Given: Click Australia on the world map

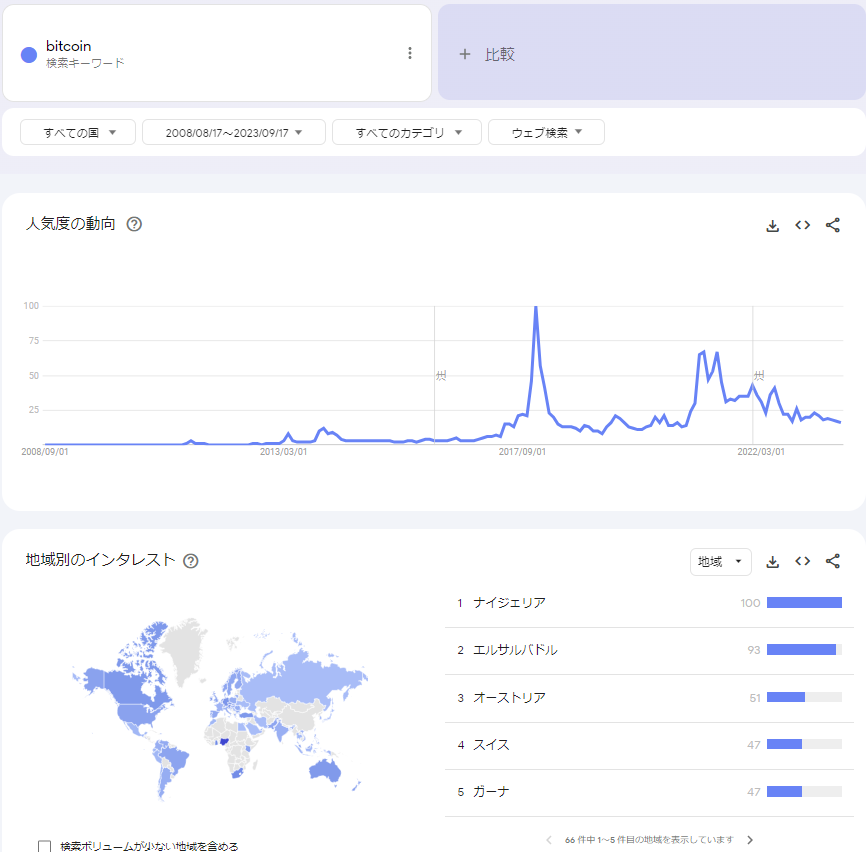Looking at the screenshot, I should [324, 769].
